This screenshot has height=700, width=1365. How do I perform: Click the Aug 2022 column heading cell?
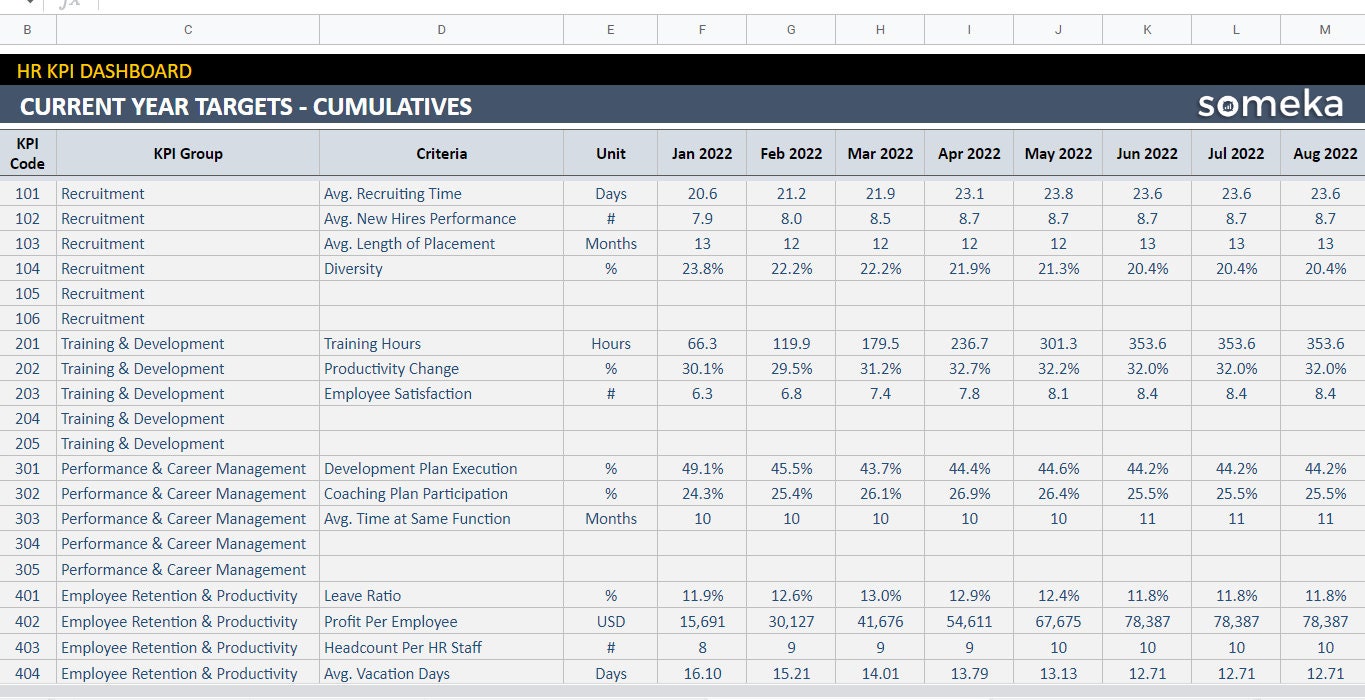[x=1324, y=153]
